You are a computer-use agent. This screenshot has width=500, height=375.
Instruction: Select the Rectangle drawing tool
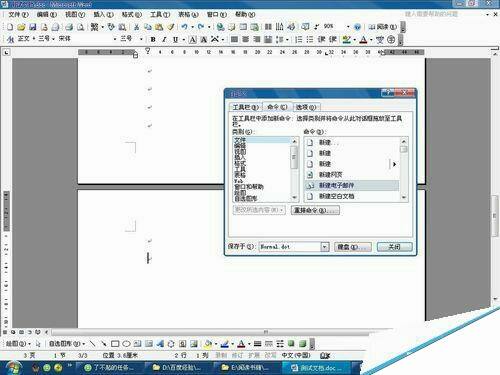click(x=115, y=343)
